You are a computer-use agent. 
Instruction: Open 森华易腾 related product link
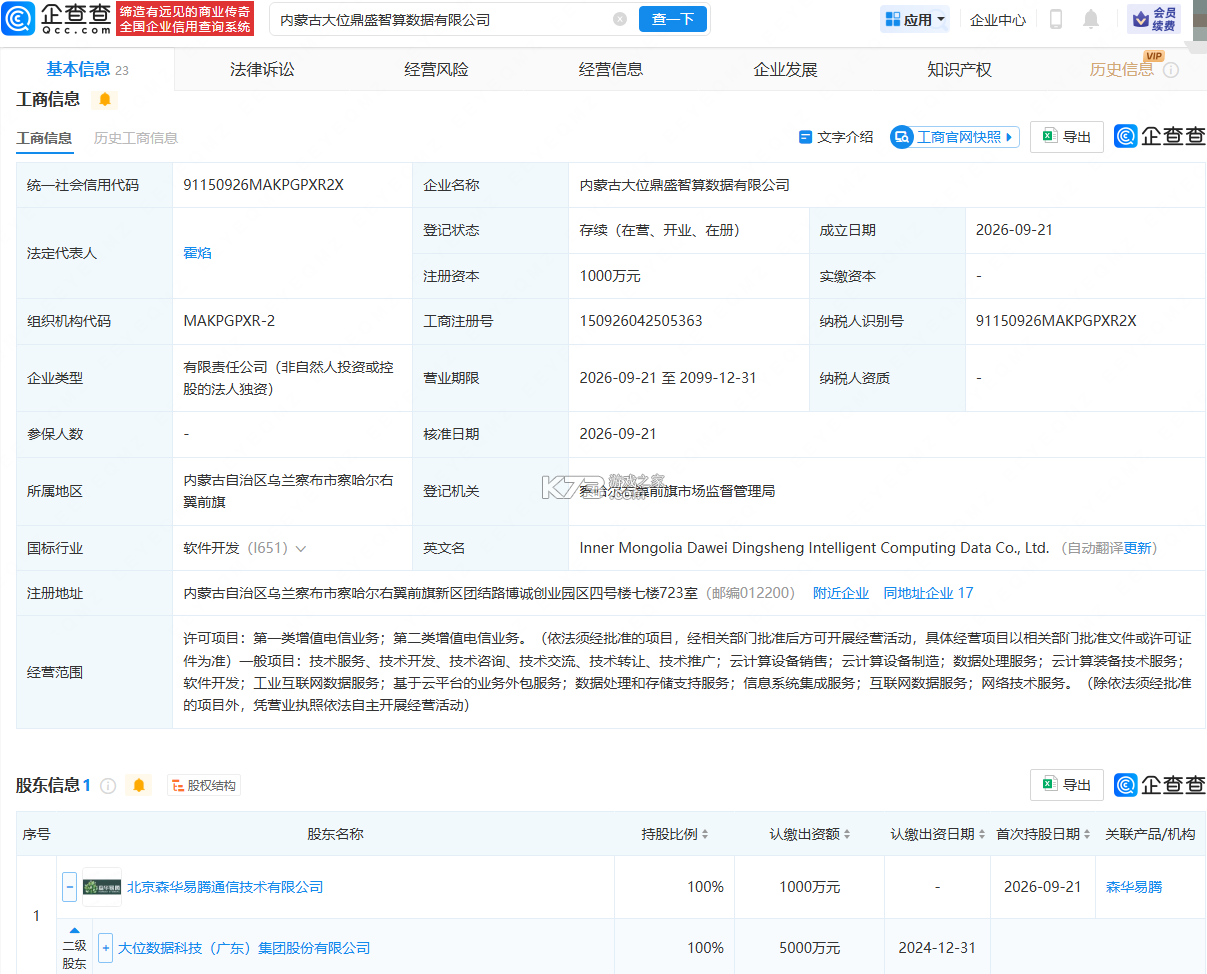click(1134, 887)
